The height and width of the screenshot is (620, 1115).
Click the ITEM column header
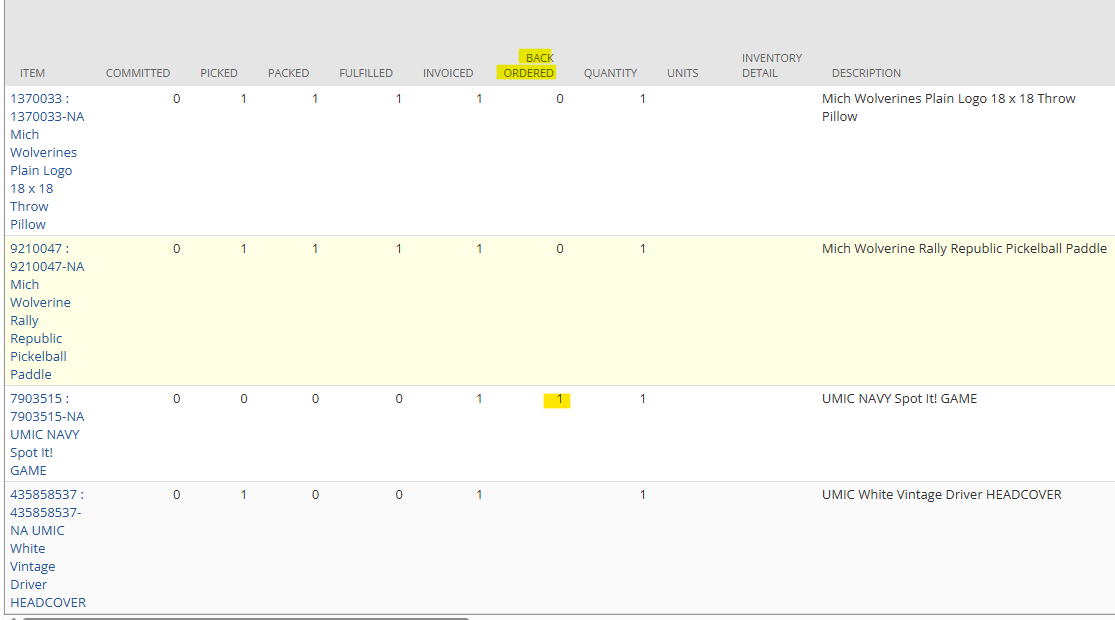pyautogui.click(x=32, y=73)
